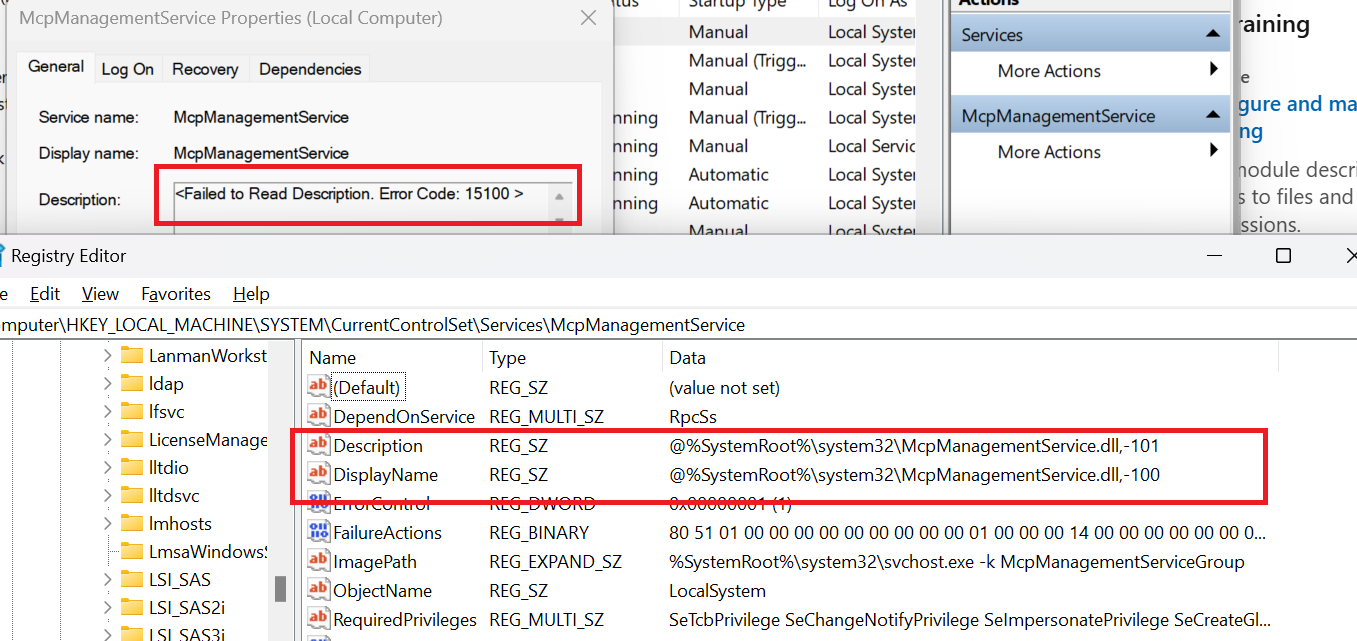Screen dimensions: 1357x641
Task: Expand the lltdio tree node
Action: click(x=107, y=467)
